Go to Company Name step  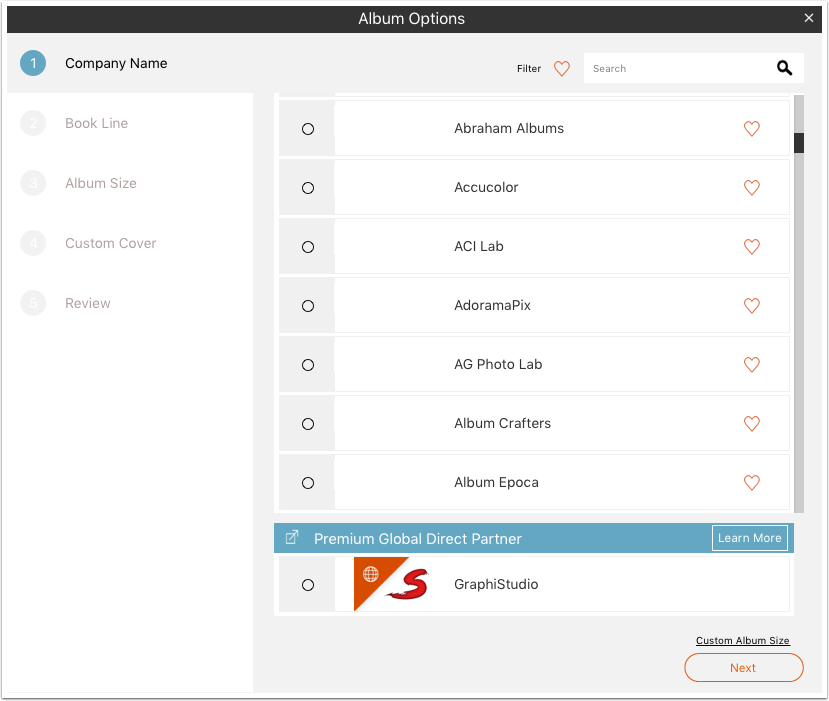click(x=116, y=63)
